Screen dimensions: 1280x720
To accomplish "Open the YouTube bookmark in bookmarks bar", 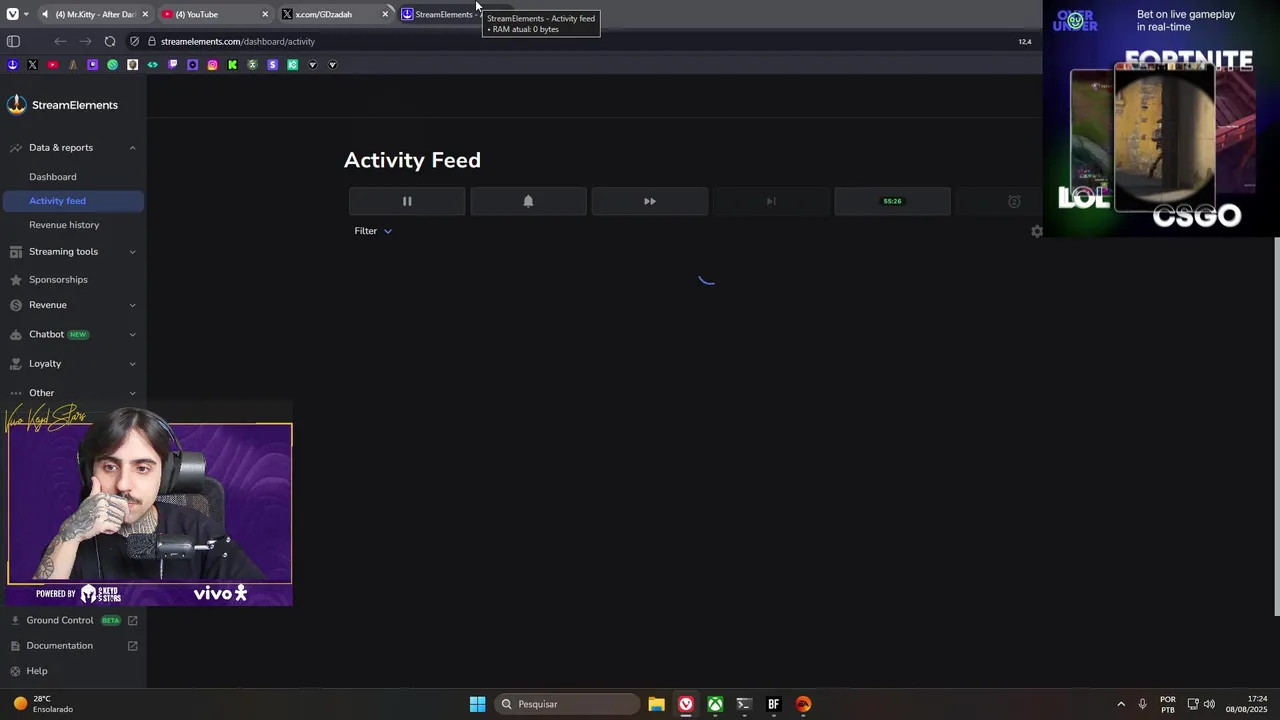I will [x=52, y=65].
